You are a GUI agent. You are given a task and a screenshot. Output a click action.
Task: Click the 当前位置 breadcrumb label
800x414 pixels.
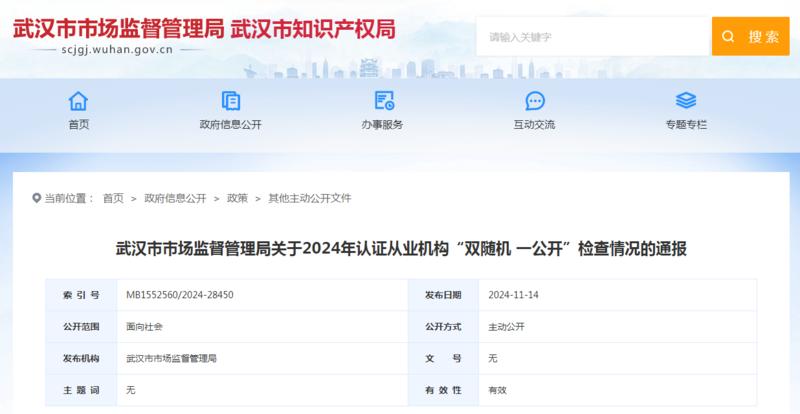coord(69,198)
